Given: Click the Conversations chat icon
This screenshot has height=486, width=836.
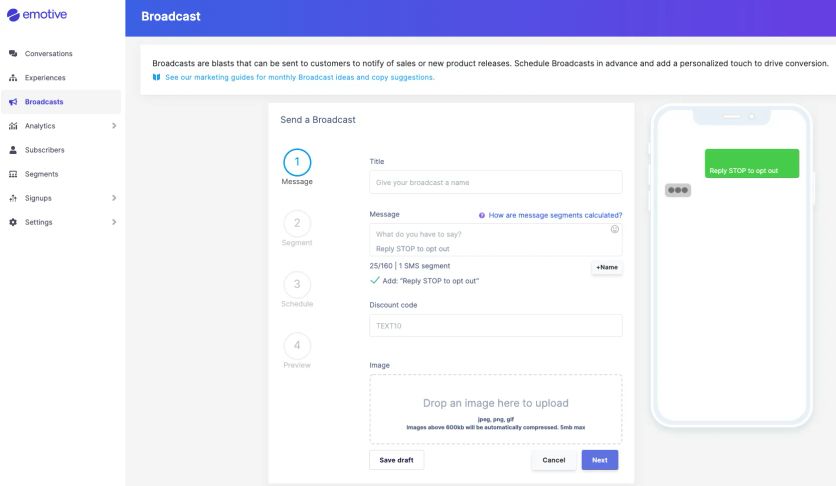Looking at the screenshot, I should 13,53.
